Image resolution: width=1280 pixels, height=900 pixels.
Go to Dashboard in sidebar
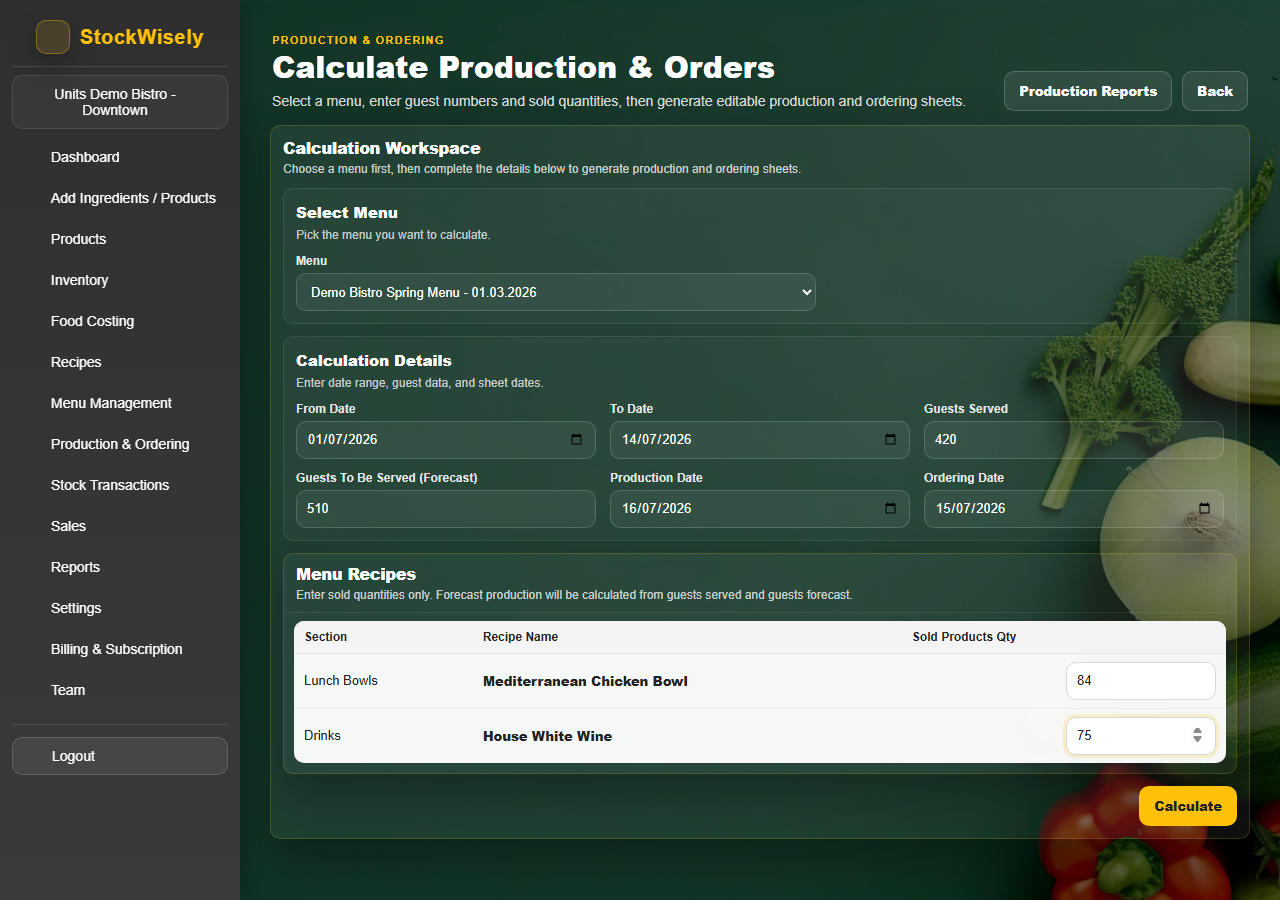[x=85, y=157]
